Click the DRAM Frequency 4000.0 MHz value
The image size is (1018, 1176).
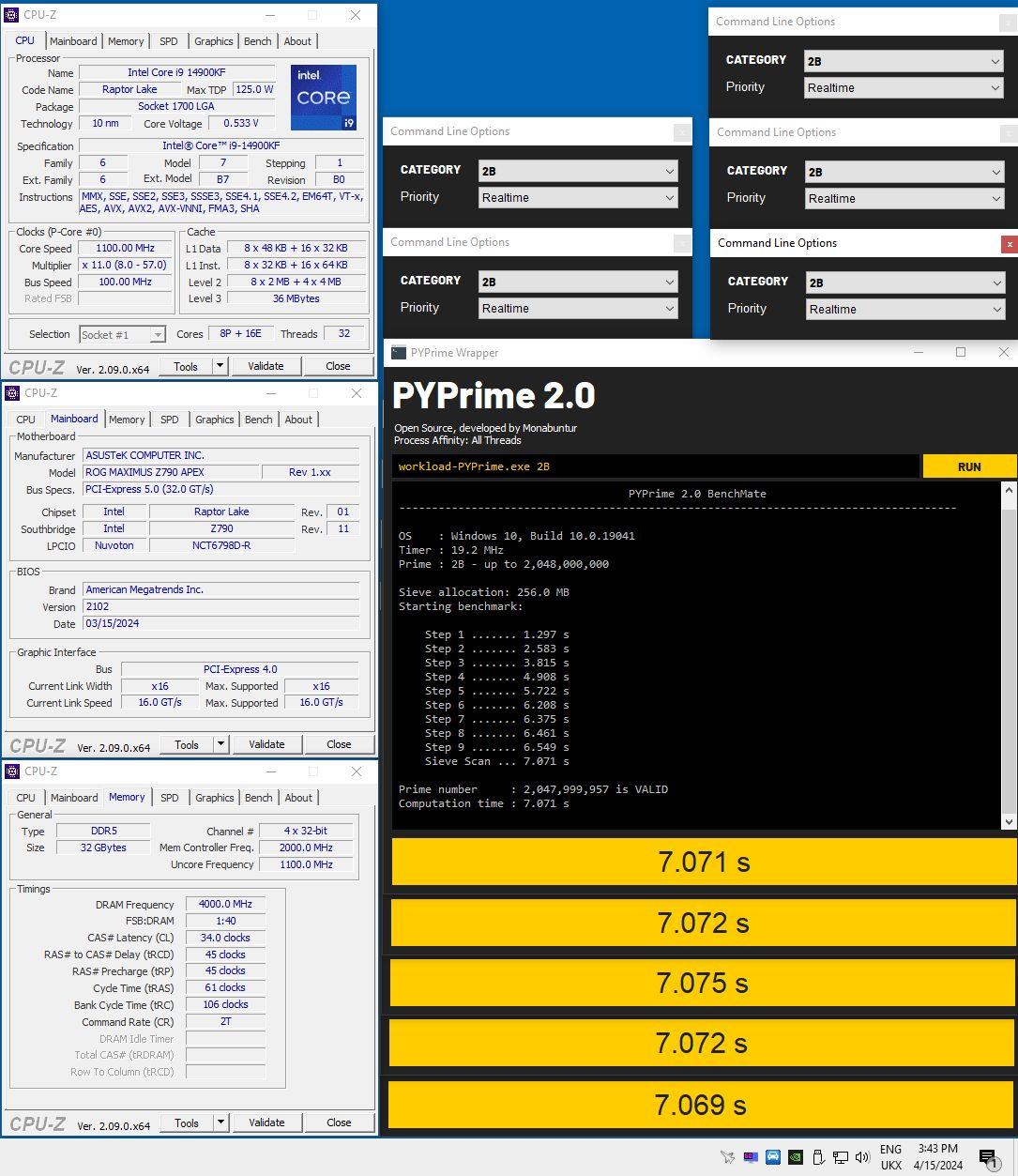(x=225, y=905)
